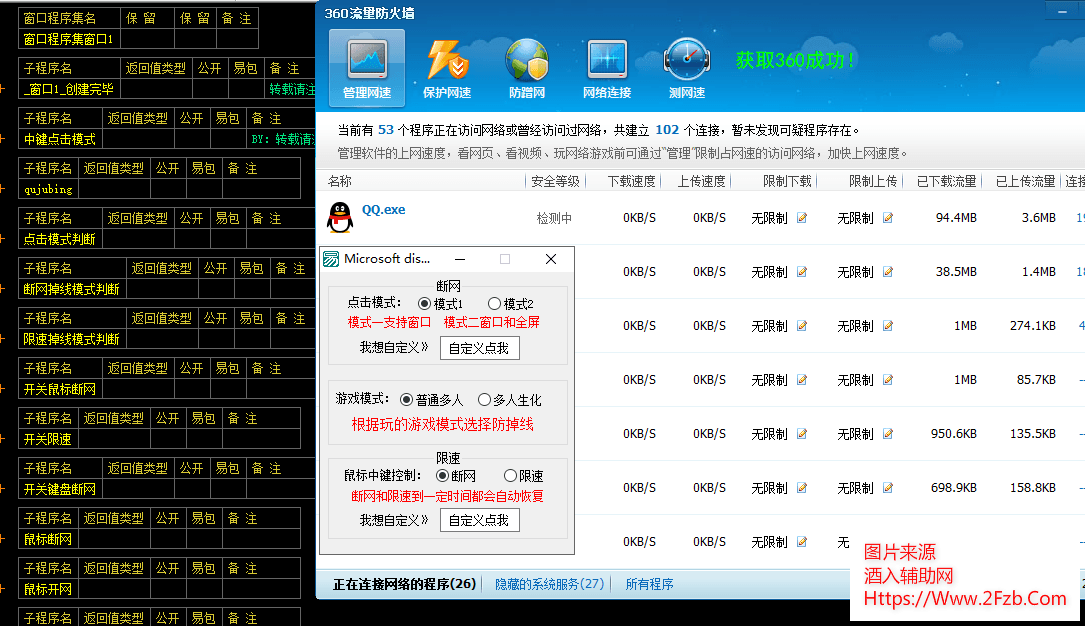
Task: Expand the 开关鼠标断网 subroutine plus marker
Action: point(3,389)
